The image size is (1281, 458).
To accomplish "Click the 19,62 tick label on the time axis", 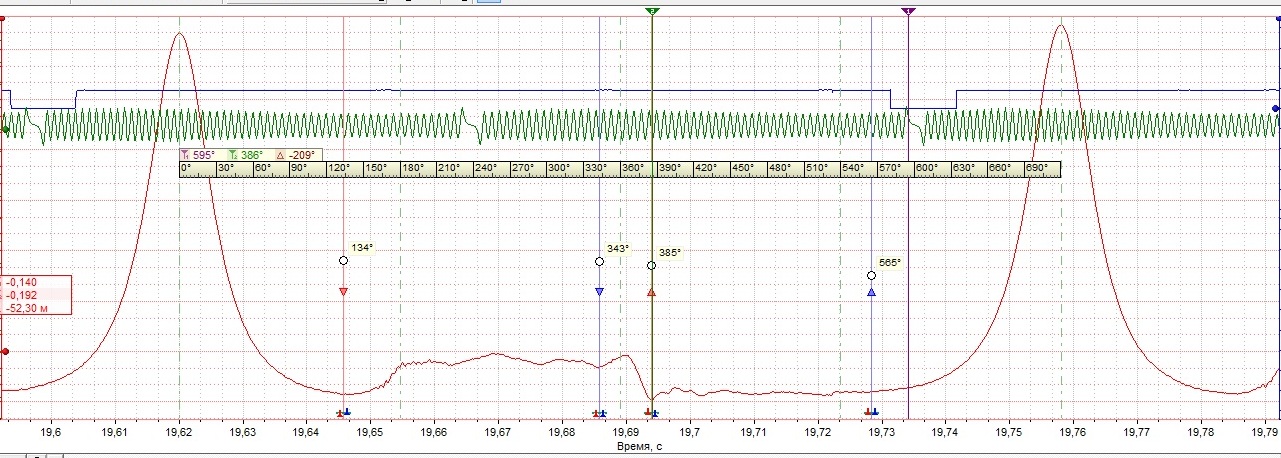I will pos(178,433).
